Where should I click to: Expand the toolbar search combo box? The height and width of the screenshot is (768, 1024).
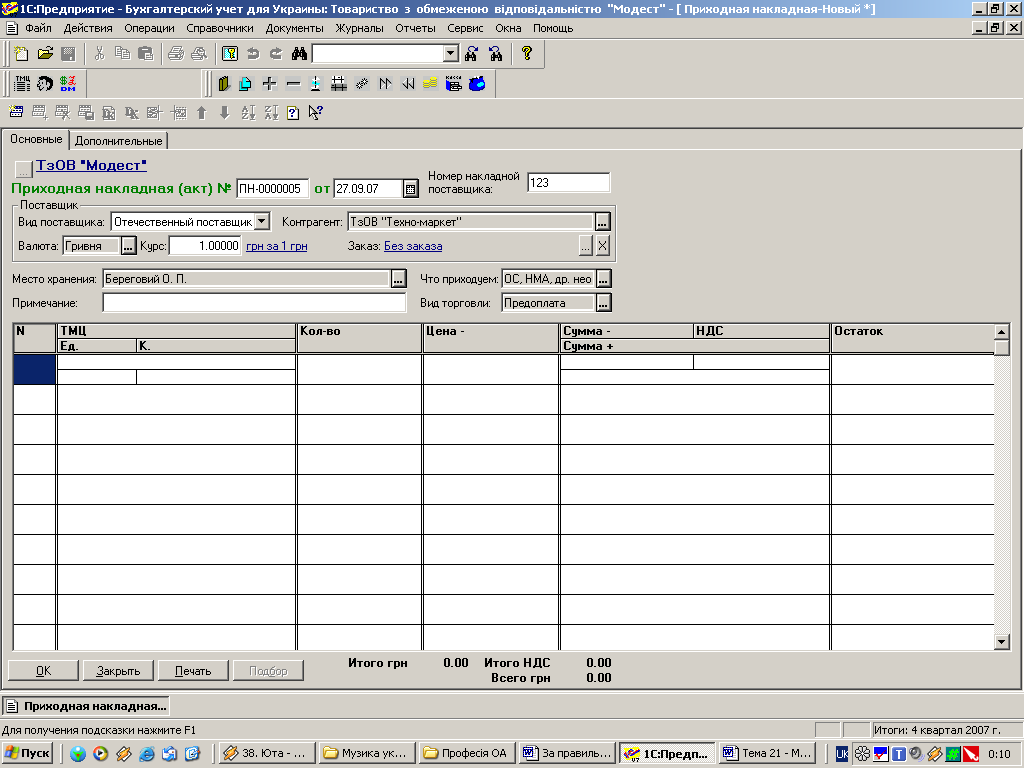point(451,54)
